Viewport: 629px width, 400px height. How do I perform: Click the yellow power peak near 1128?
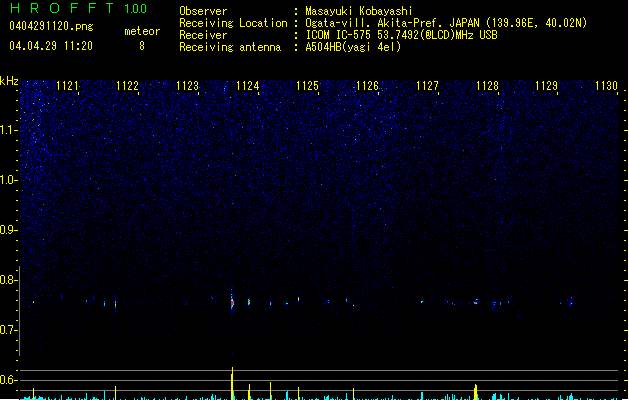click(476, 392)
